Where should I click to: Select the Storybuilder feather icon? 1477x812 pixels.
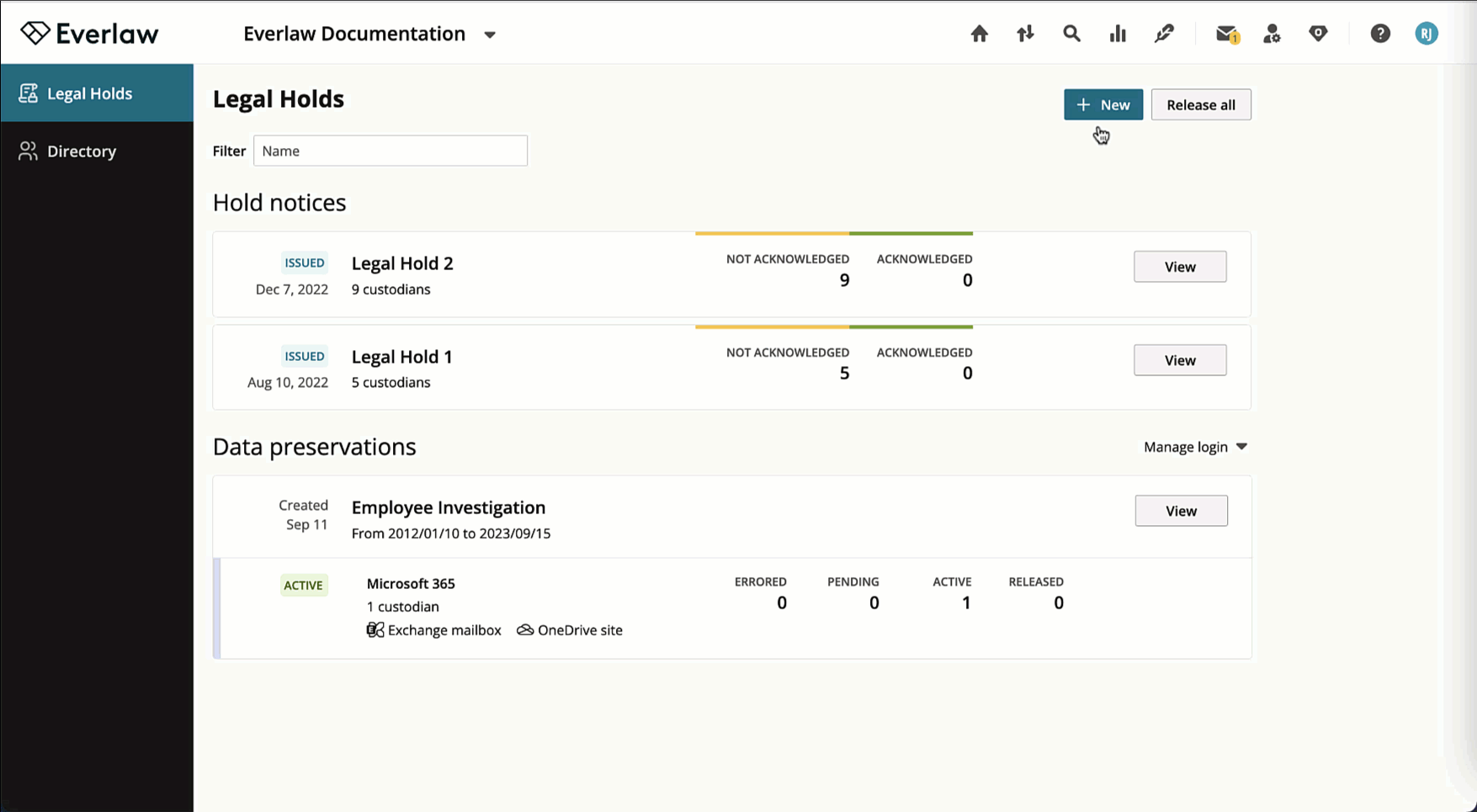coord(1164,34)
